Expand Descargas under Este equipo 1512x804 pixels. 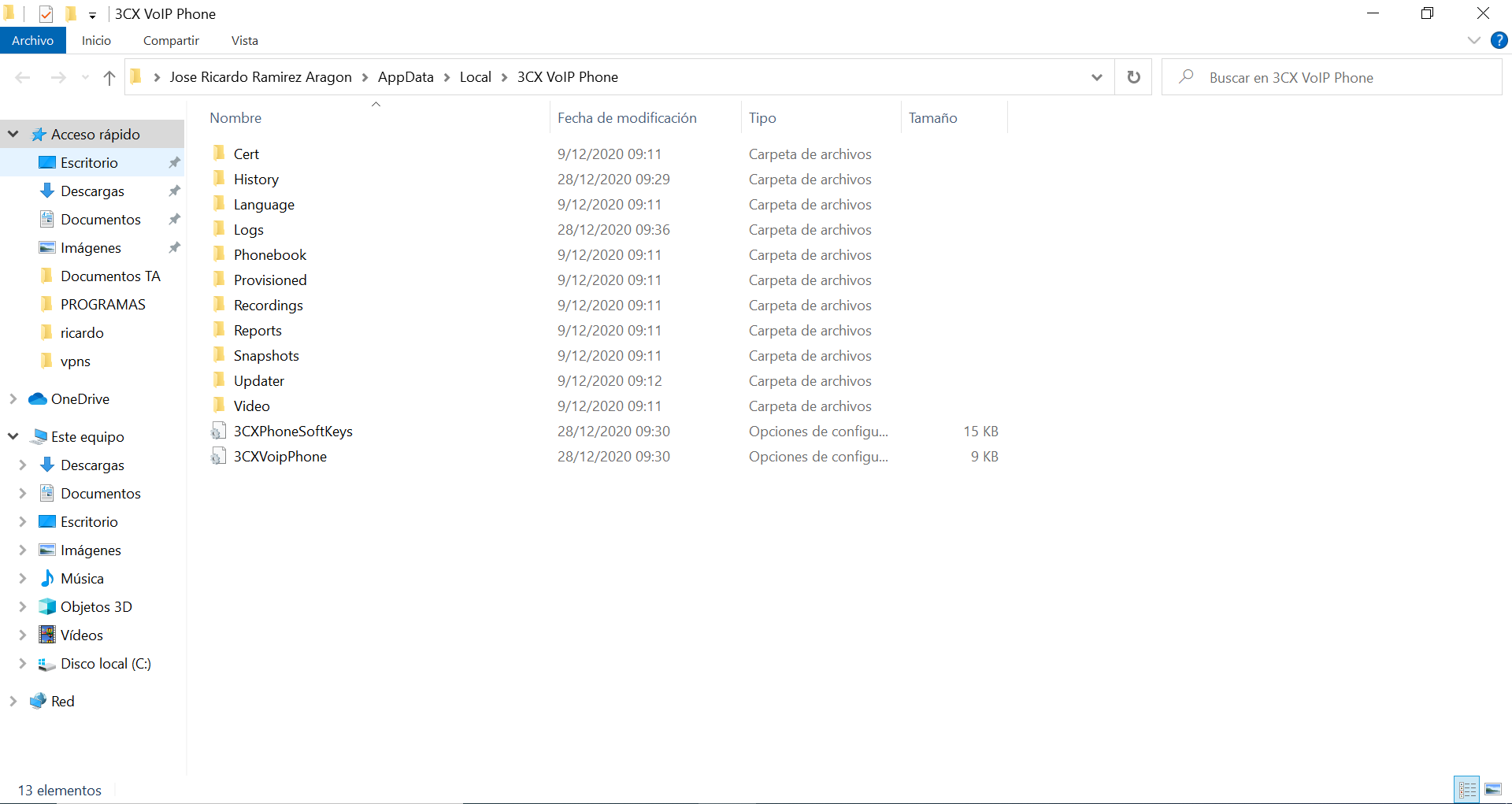[23, 465]
